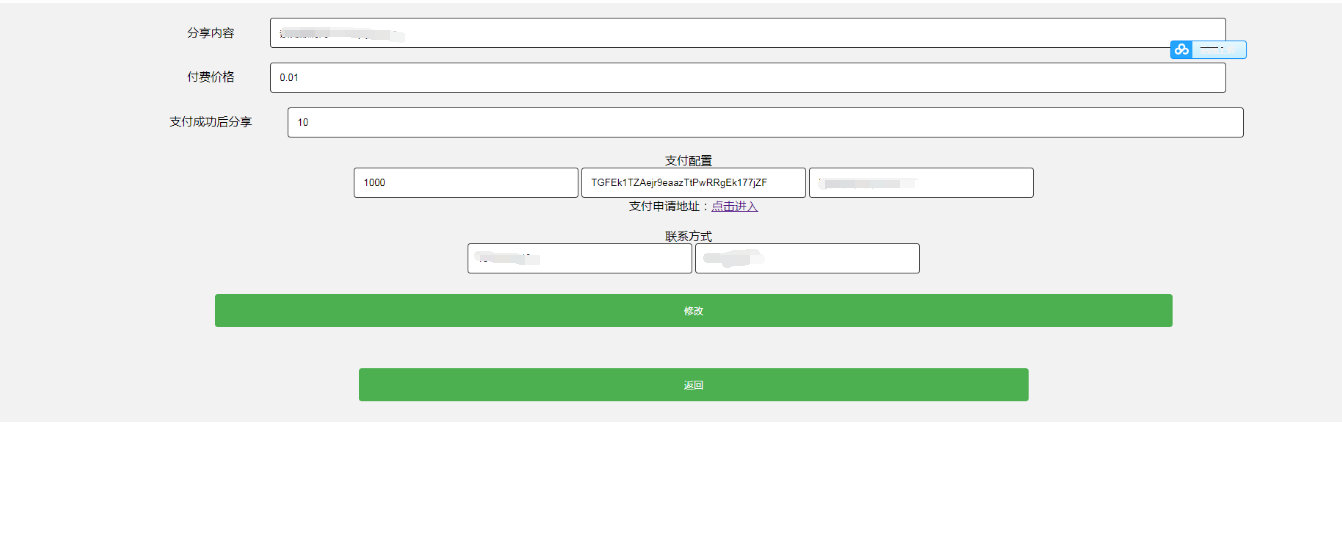Click the 付费价格 label

coord(210,77)
